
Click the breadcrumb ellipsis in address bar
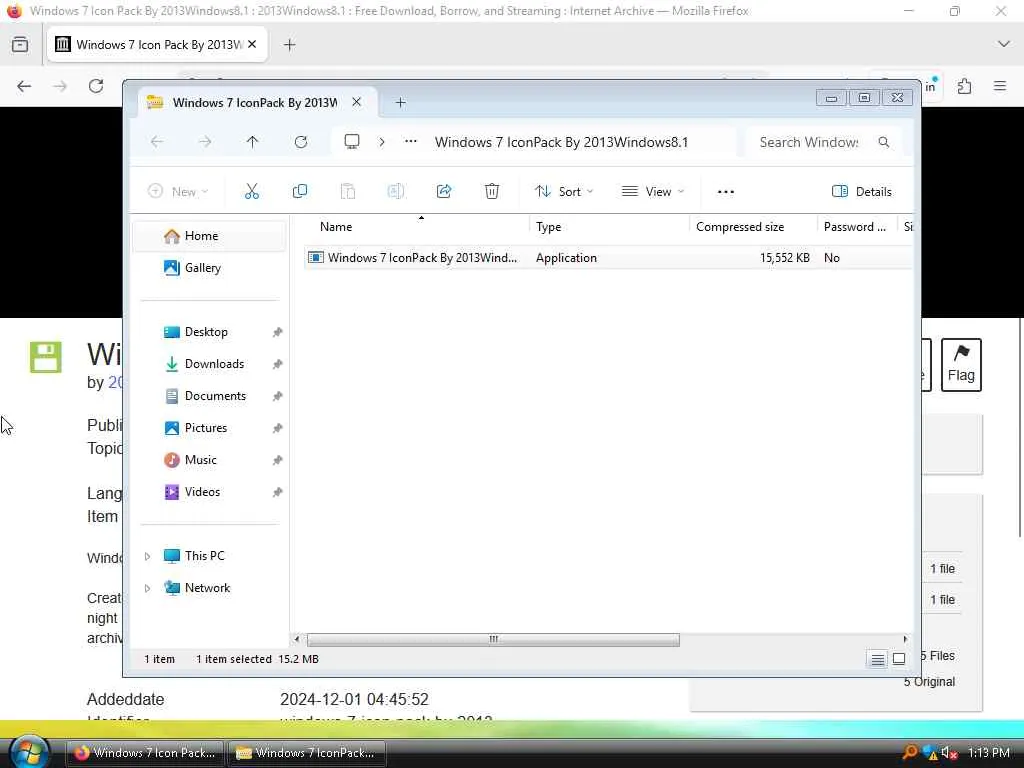[411, 142]
